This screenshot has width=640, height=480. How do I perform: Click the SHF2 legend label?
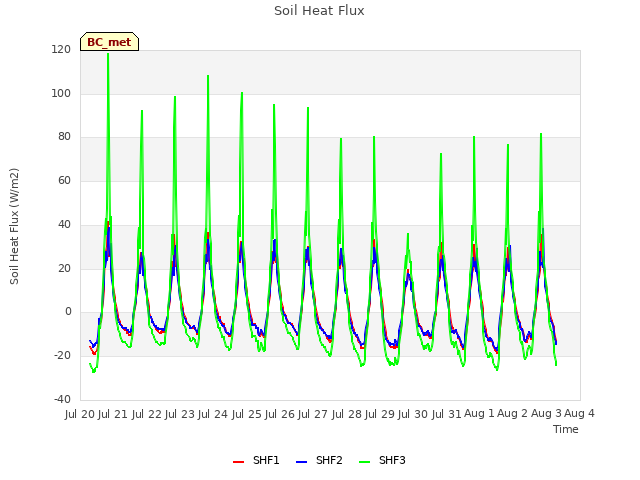tap(329, 460)
